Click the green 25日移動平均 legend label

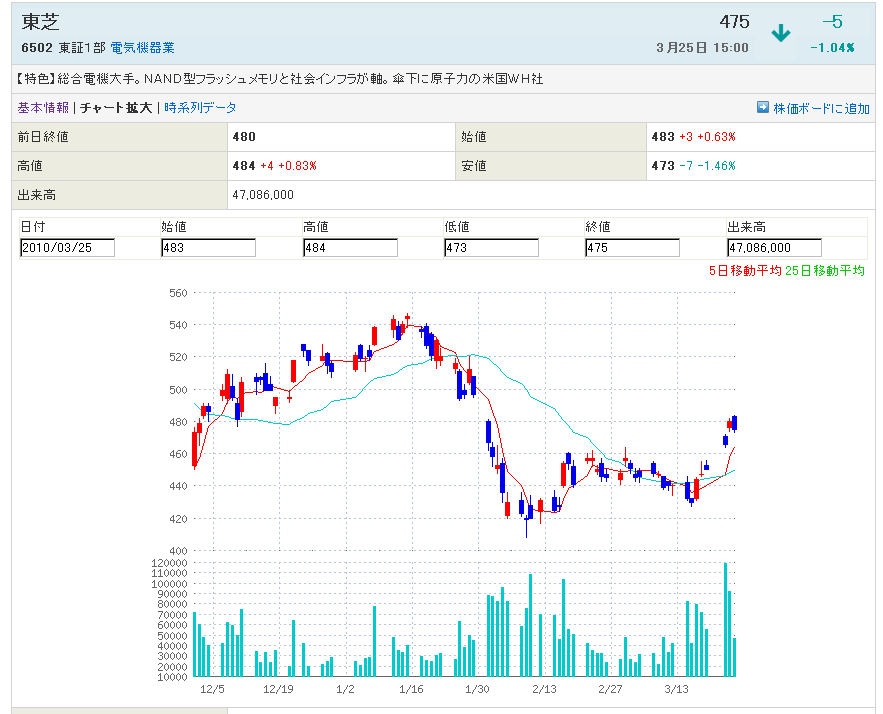tap(825, 271)
